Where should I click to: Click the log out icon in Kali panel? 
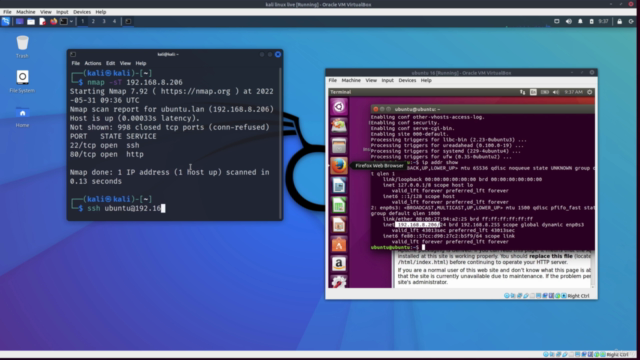coord(631,21)
